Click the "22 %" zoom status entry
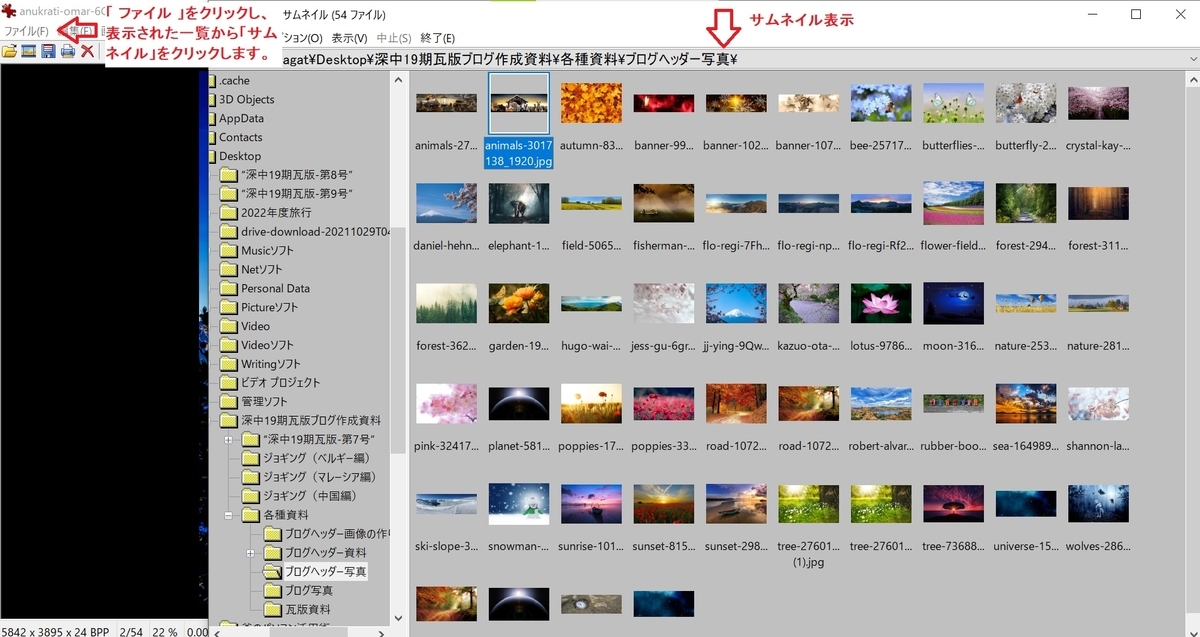 pyautogui.click(x=165, y=632)
